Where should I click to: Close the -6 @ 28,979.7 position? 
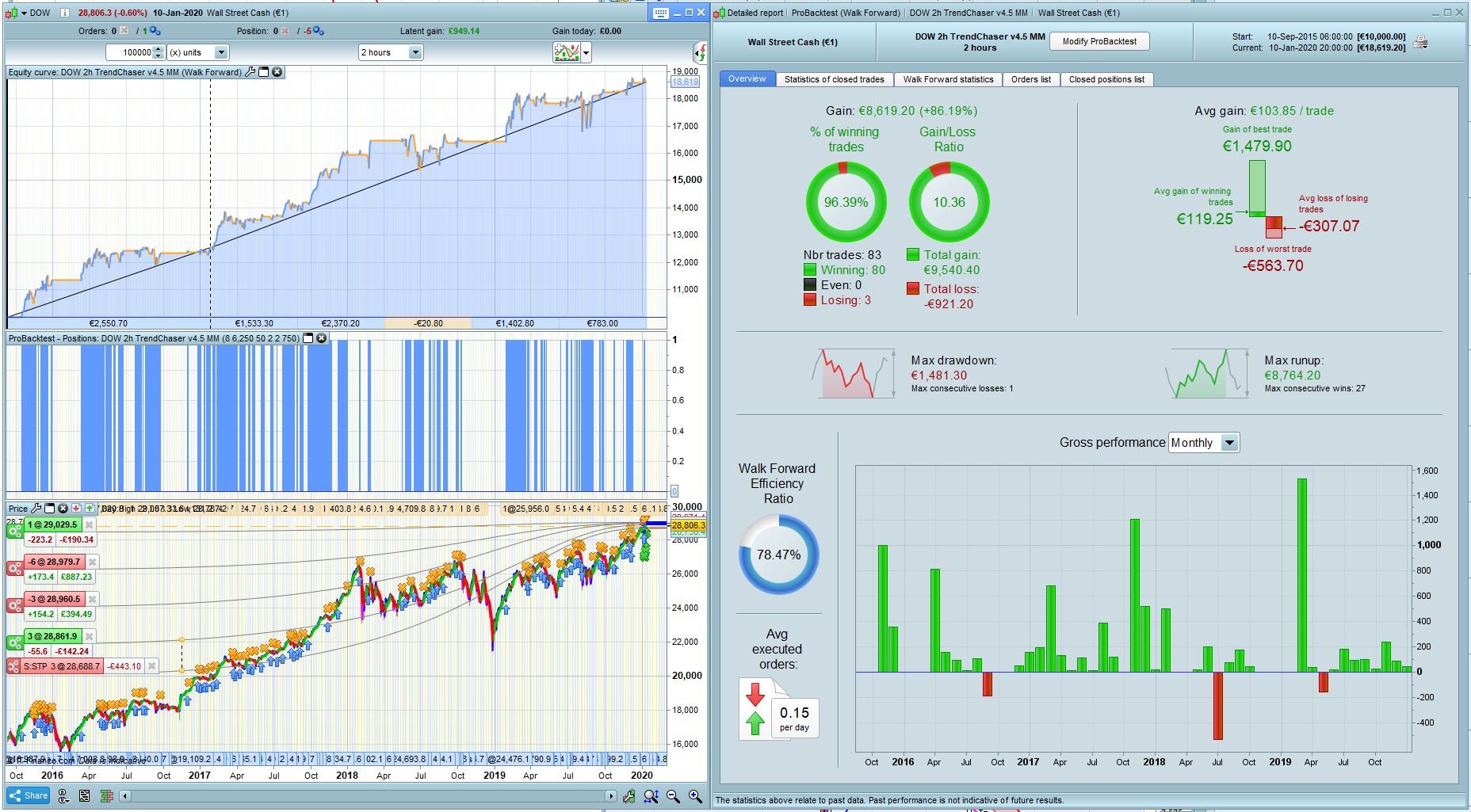[x=92, y=562]
